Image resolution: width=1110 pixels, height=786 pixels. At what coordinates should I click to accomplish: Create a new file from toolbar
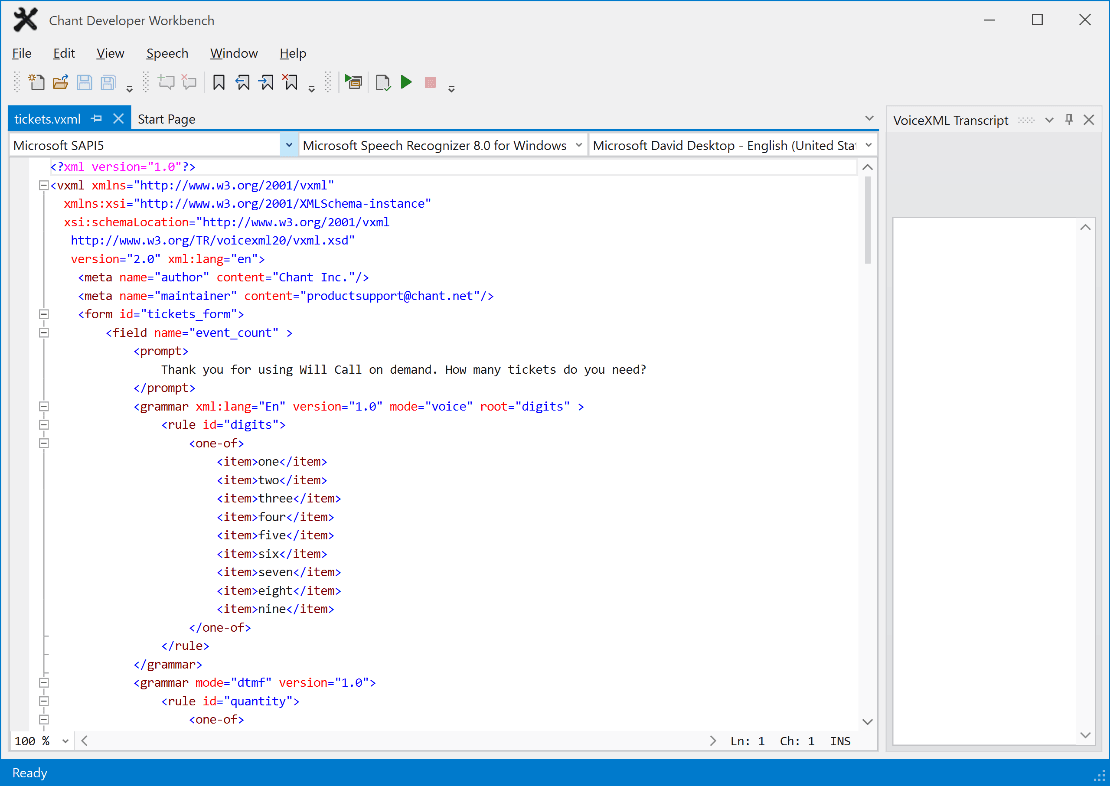pyautogui.click(x=36, y=82)
